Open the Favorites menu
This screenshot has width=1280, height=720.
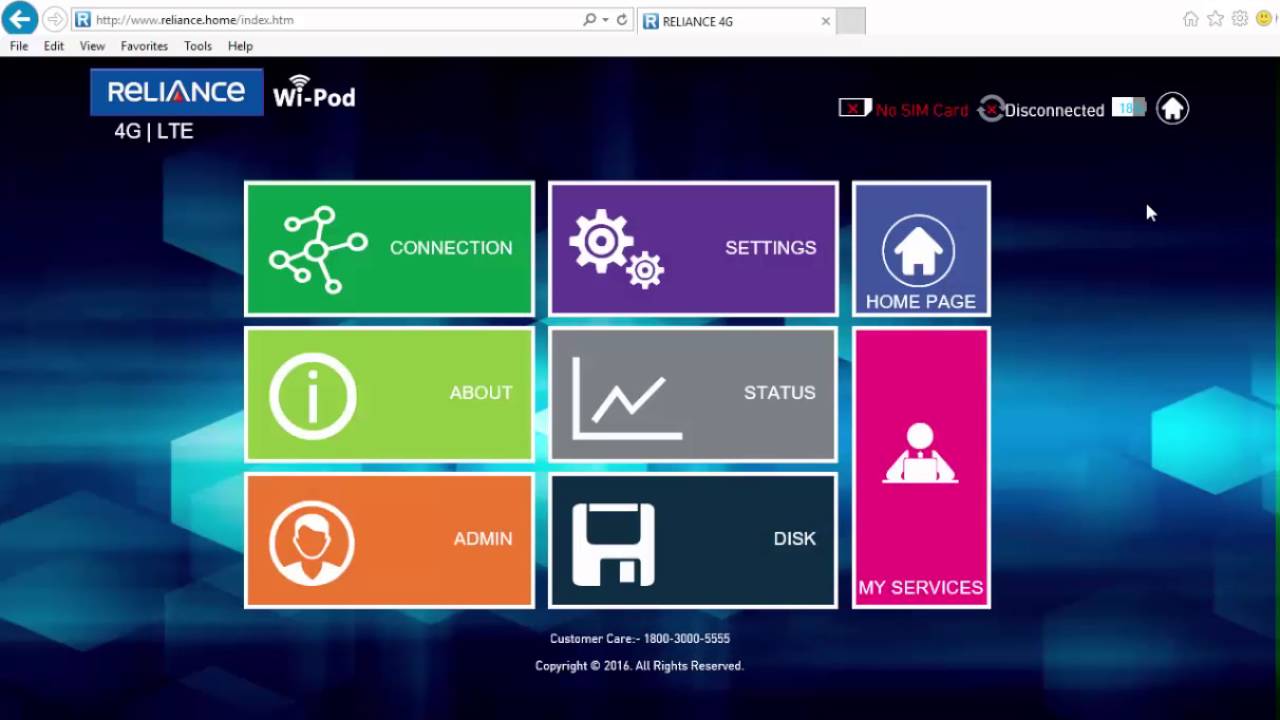click(144, 46)
